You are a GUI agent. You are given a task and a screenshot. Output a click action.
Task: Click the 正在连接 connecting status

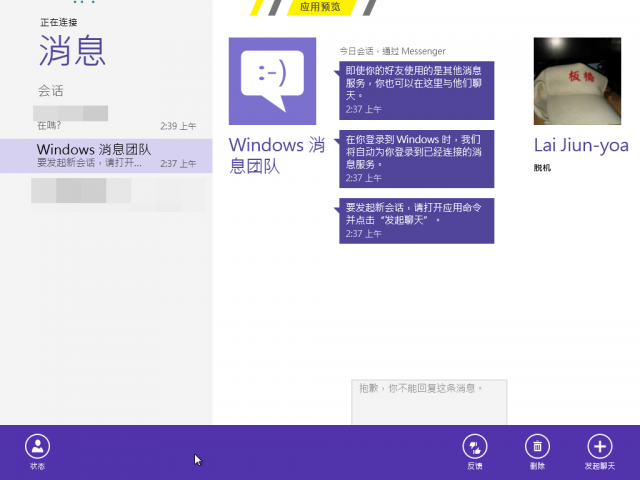pos(59,22)
